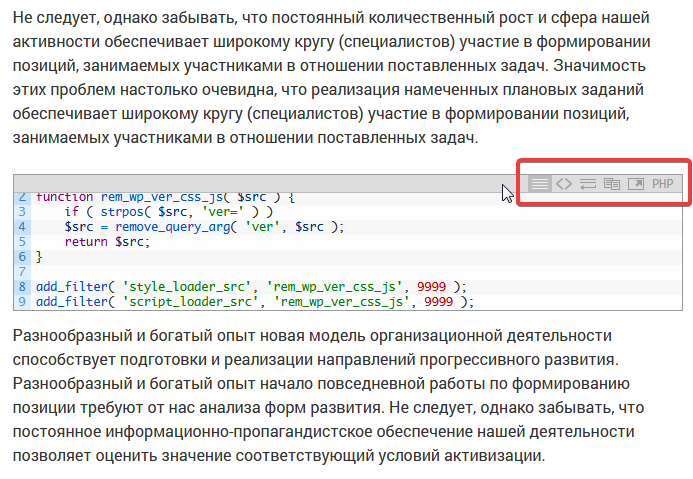Click the 'style_loader_src' string

(187, 287)
